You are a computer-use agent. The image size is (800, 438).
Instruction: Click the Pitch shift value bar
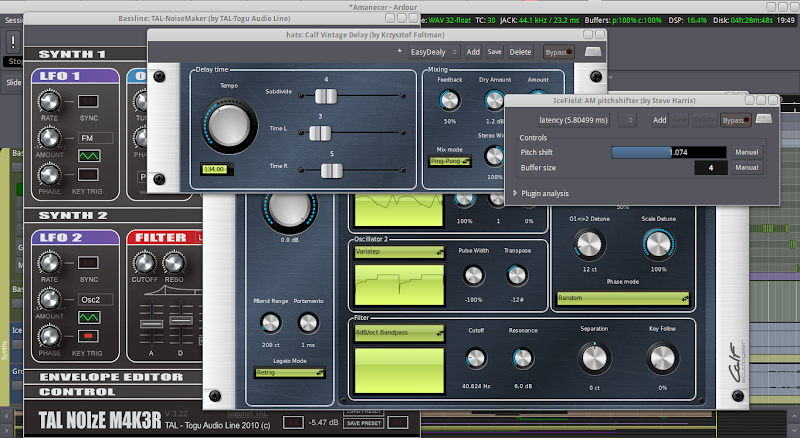(x=668, y=152)
